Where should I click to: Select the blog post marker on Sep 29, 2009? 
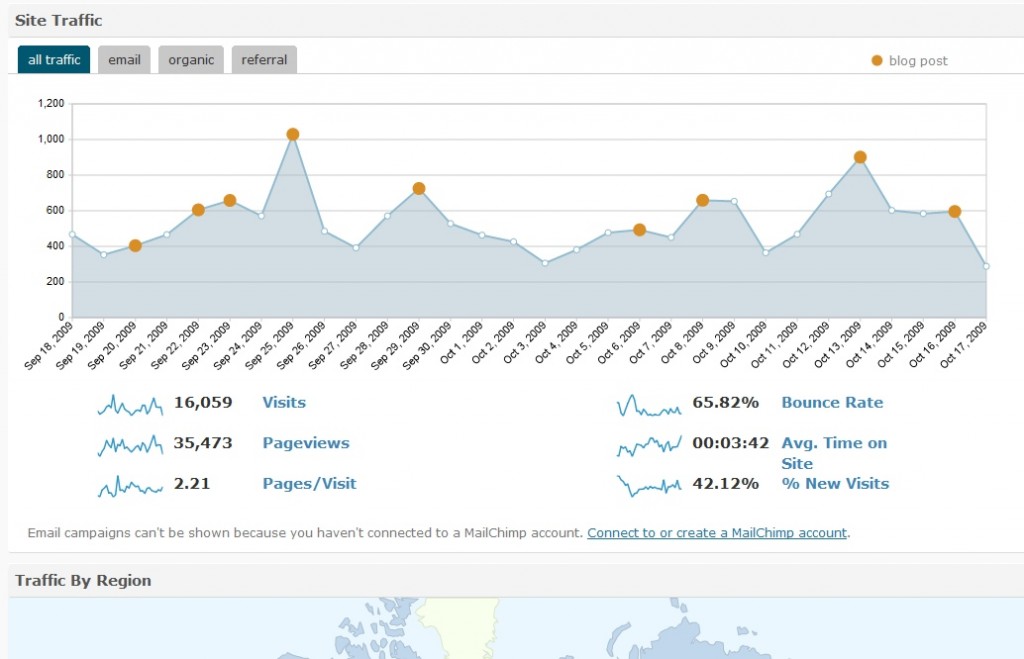tap(419, 189)
